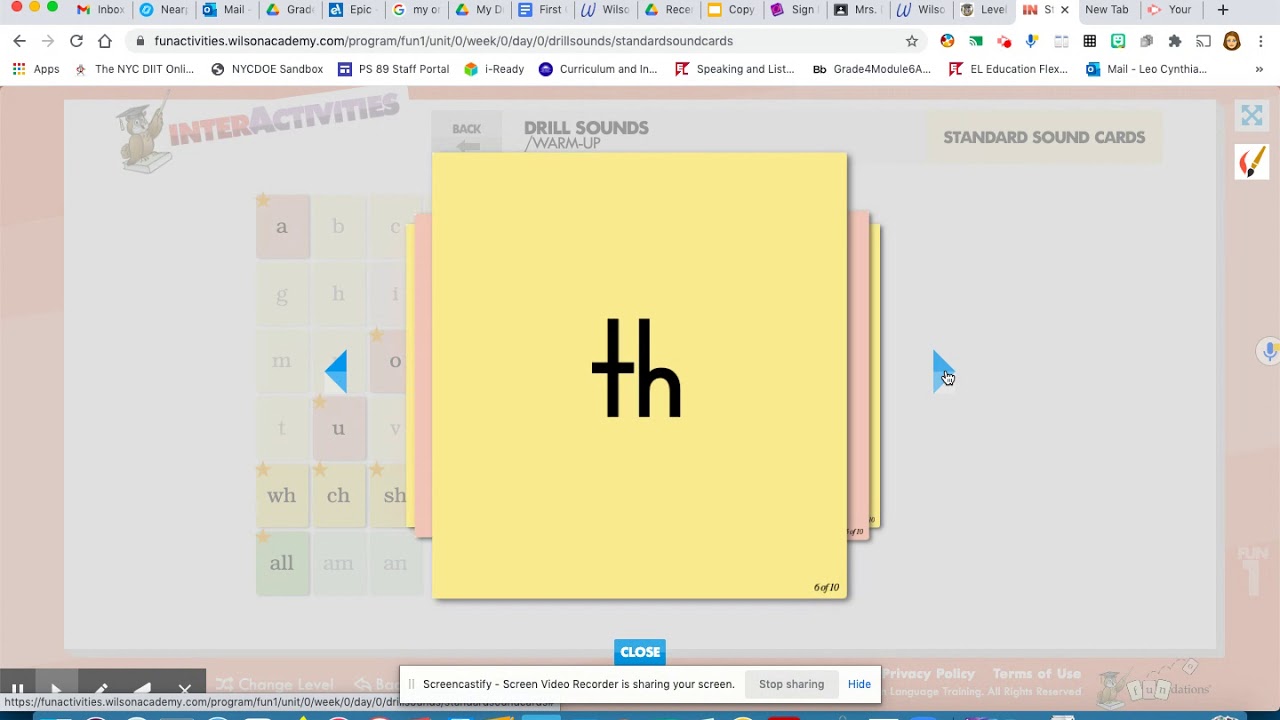
Task: Select the 'u' sound tile
Action: [x=338, y=429]
